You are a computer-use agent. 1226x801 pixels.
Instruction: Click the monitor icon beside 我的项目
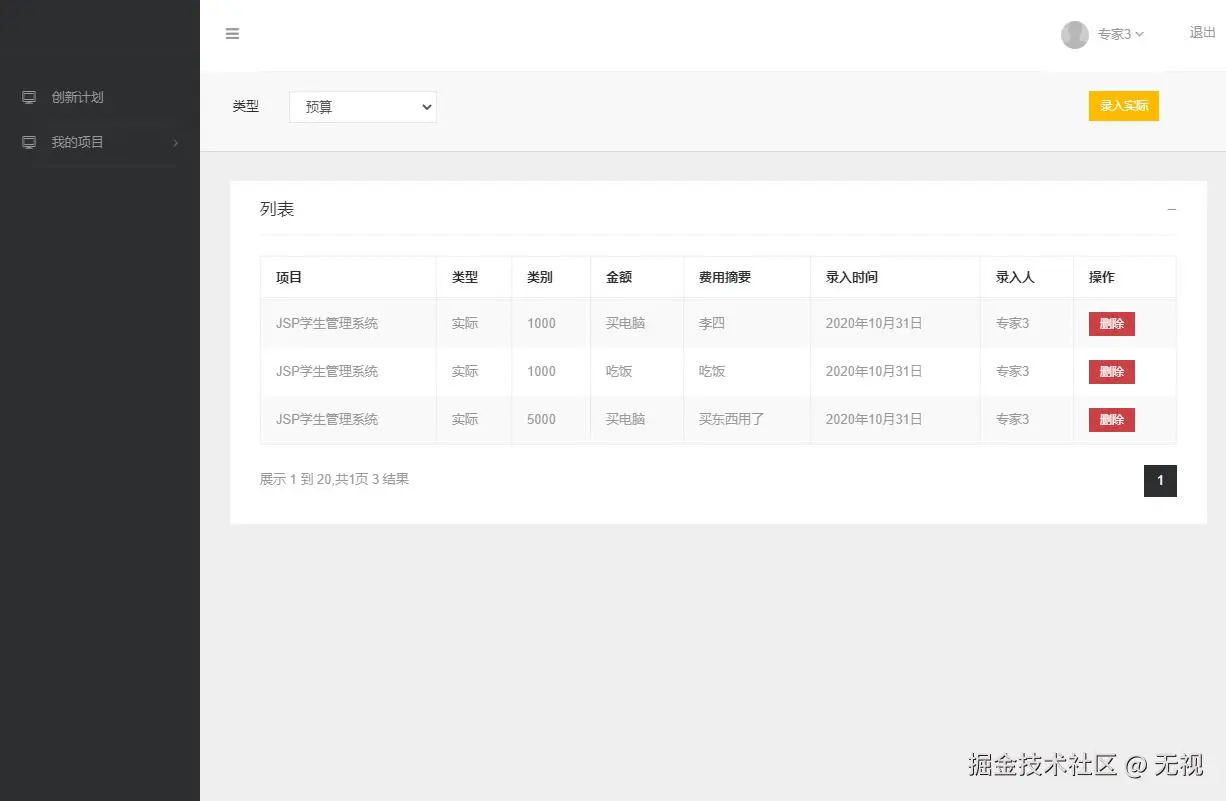pyautogui.click(x=29, y=142)
